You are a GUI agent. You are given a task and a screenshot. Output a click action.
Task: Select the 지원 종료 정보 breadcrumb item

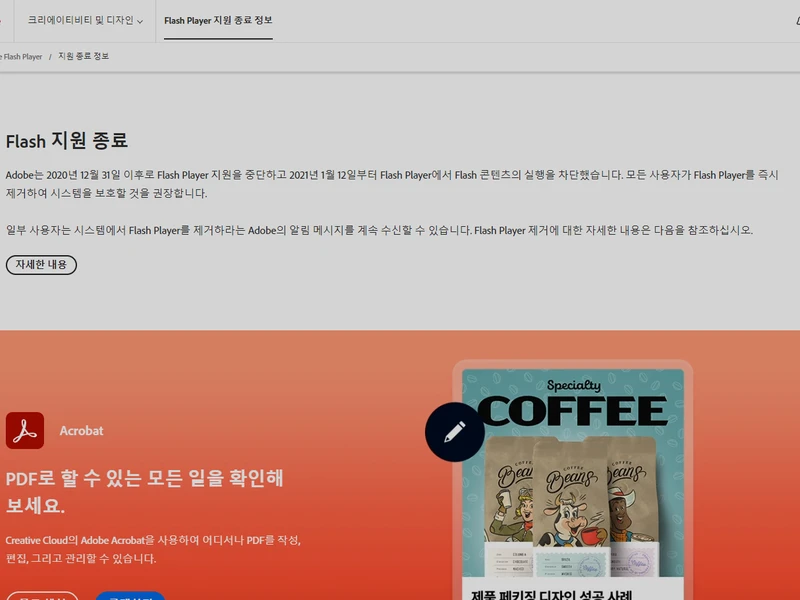[x=83, y=56]
